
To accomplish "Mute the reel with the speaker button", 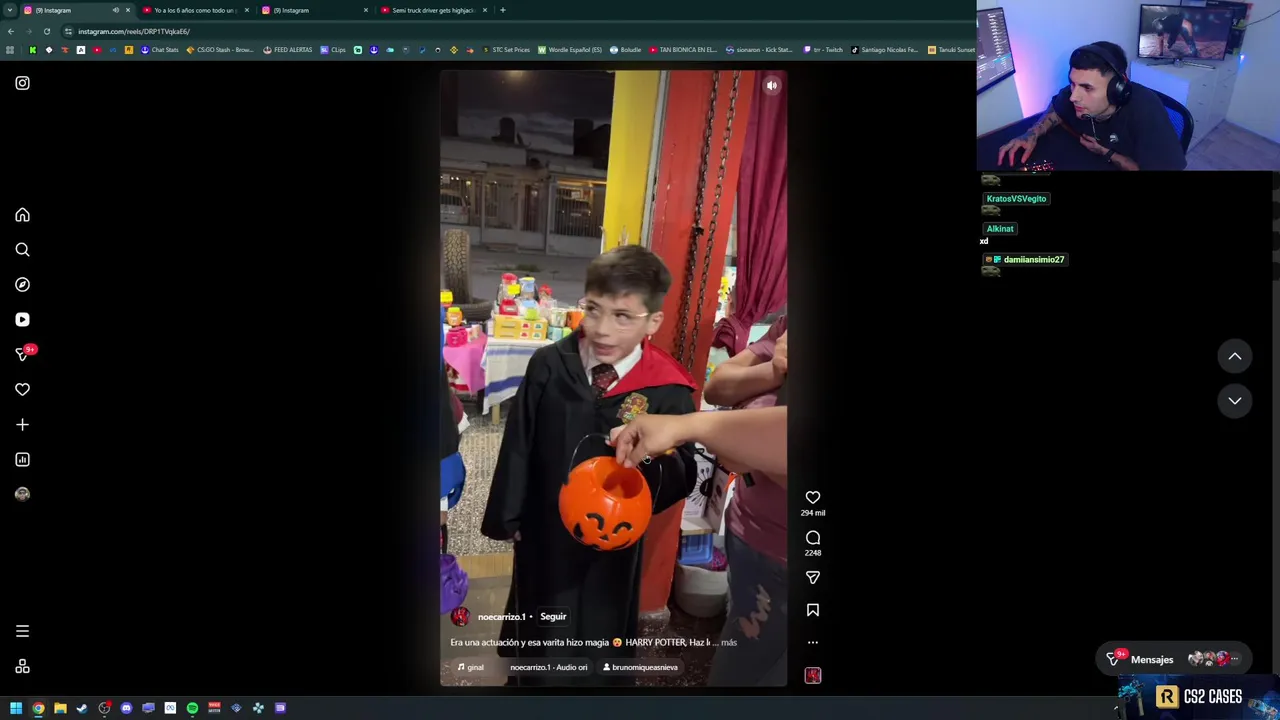I will [x=771, y=86].
